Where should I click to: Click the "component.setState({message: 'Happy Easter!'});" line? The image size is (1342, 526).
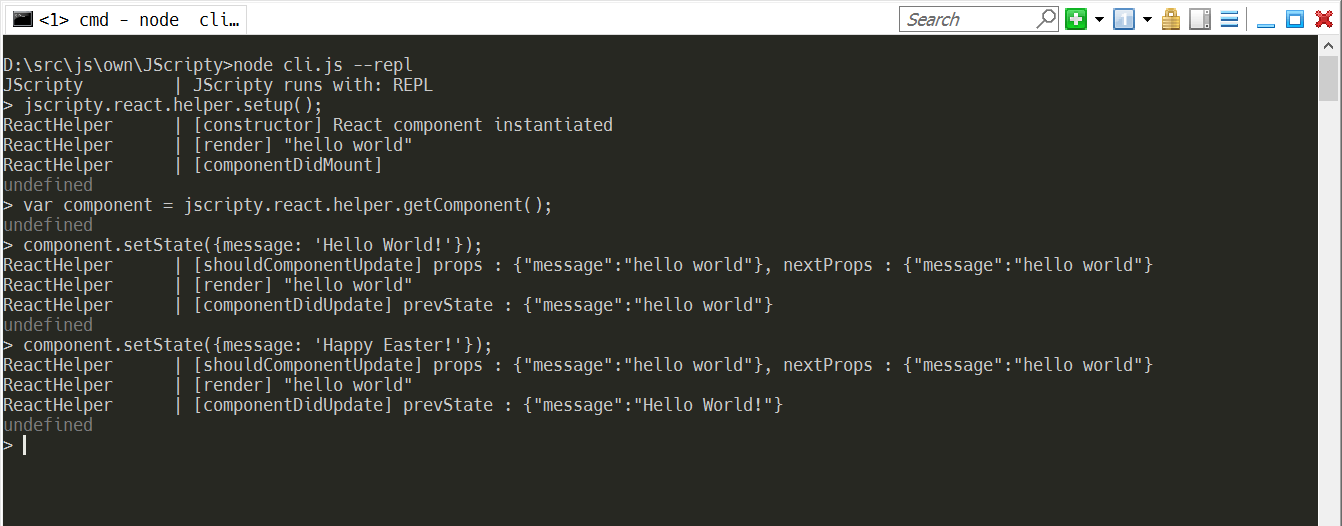(258, 345)
